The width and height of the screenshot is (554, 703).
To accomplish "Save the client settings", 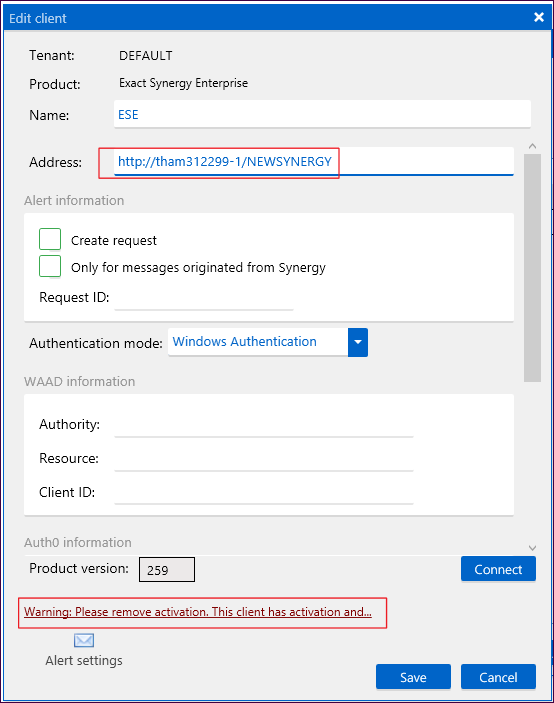I will 413,677.
